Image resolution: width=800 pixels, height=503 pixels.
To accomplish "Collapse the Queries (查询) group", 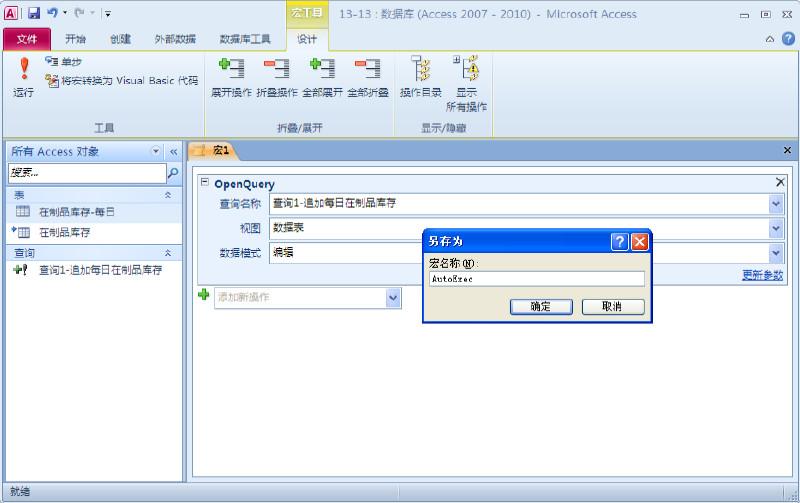I will click(168, 253).
